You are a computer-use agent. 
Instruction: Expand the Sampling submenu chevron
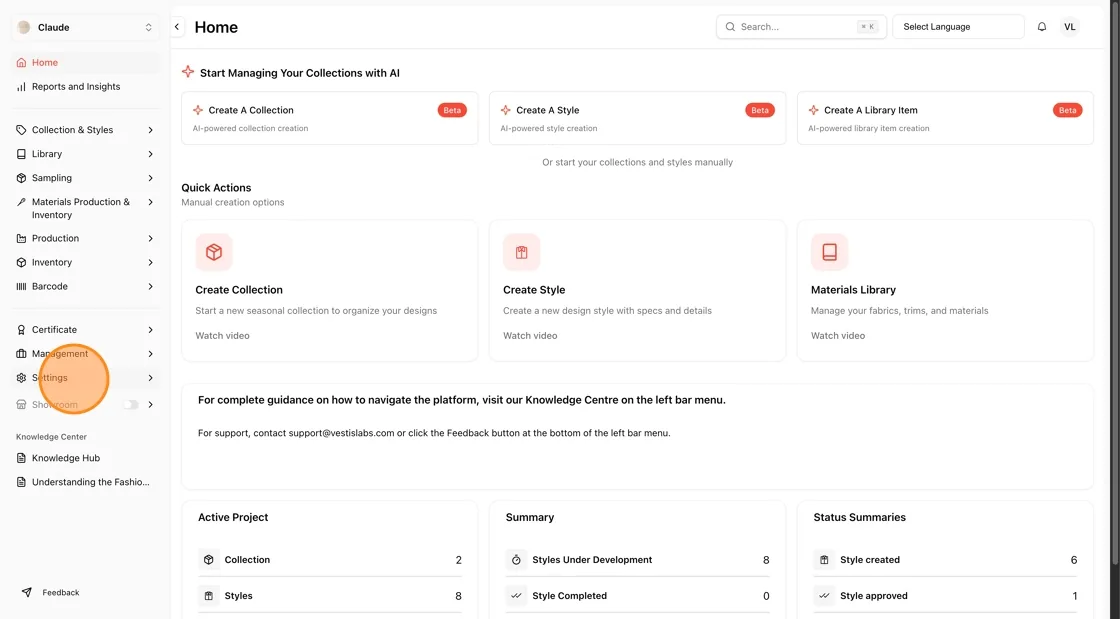pyautogui.click(x=151, y=178)
